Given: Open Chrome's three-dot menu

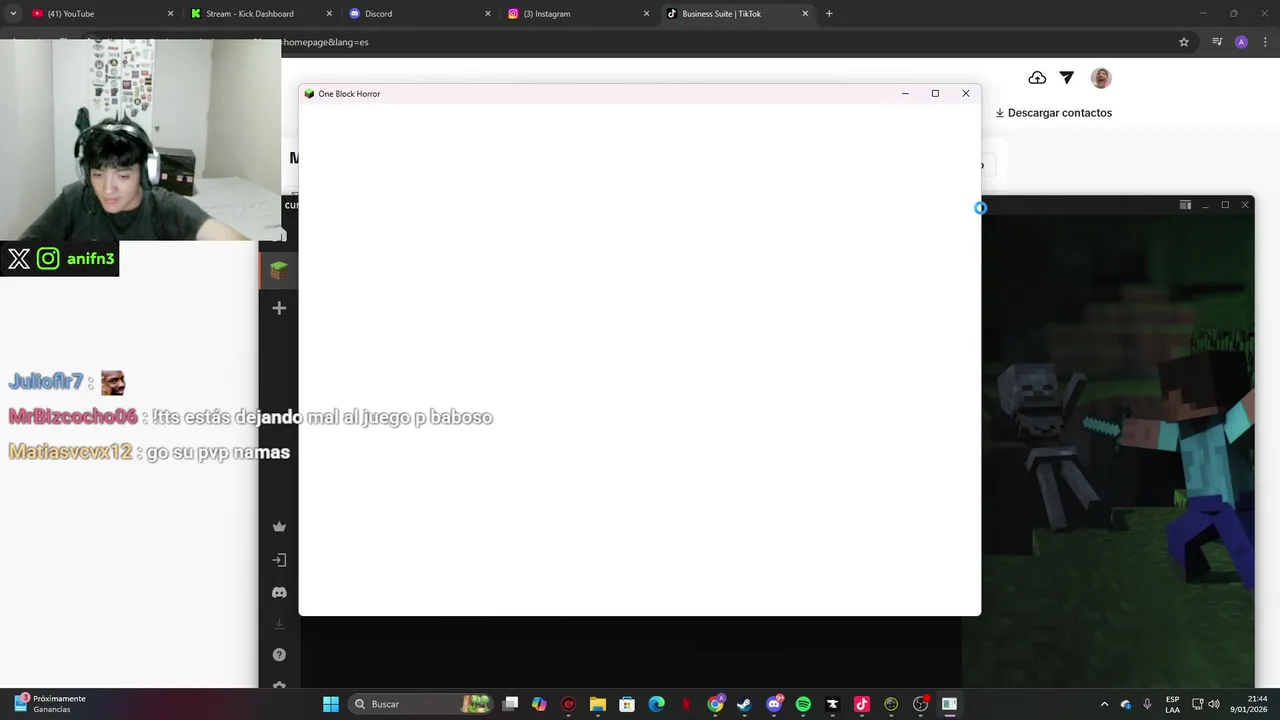Looking at the screenshot, I should [1265, 42].
